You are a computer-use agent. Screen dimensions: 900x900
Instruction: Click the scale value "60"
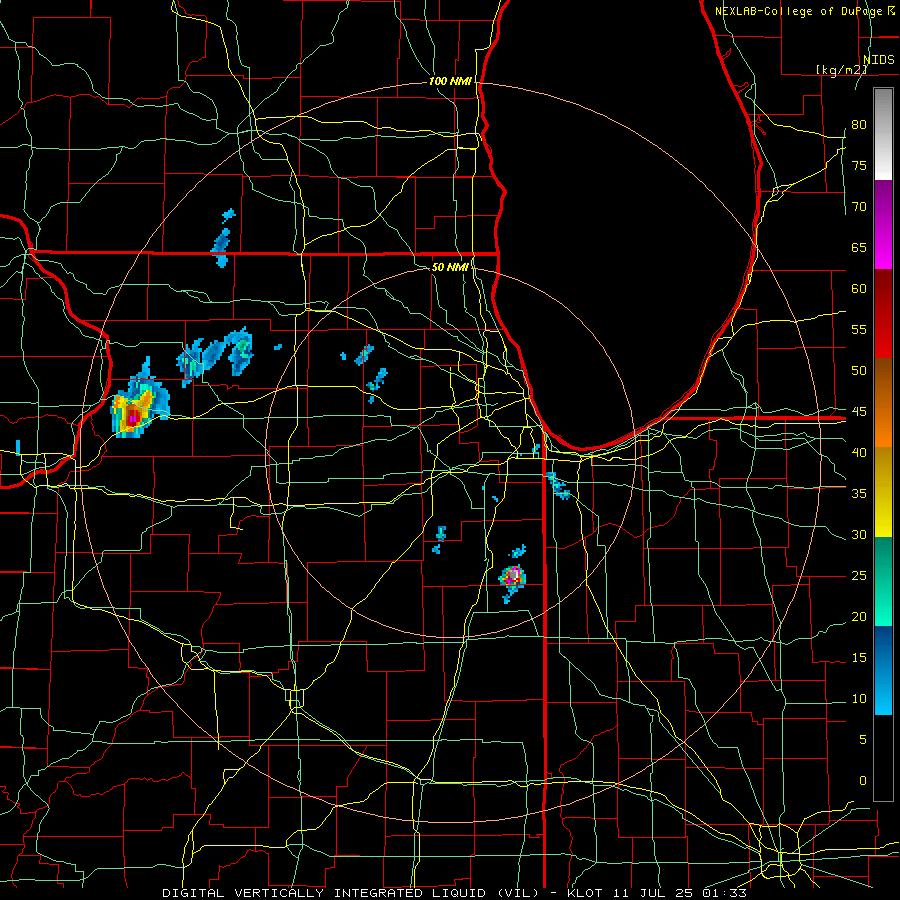click(859, 289)
